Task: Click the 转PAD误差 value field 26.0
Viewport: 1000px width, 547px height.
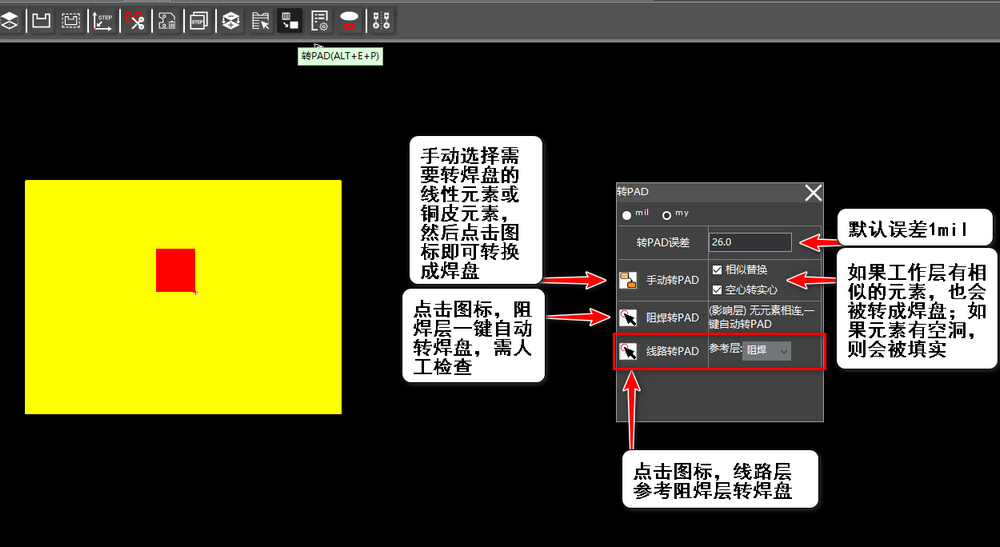Action: pos(750,242)
